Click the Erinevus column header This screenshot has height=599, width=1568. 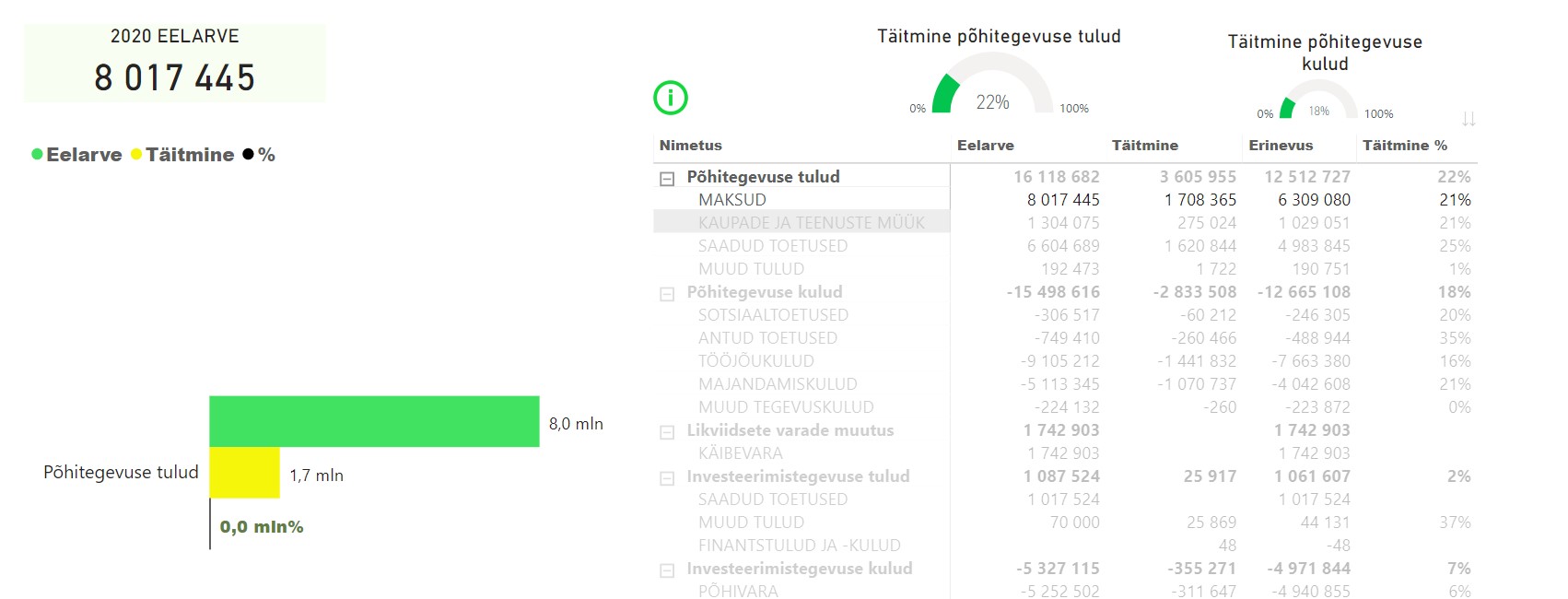pos(1280,146)
